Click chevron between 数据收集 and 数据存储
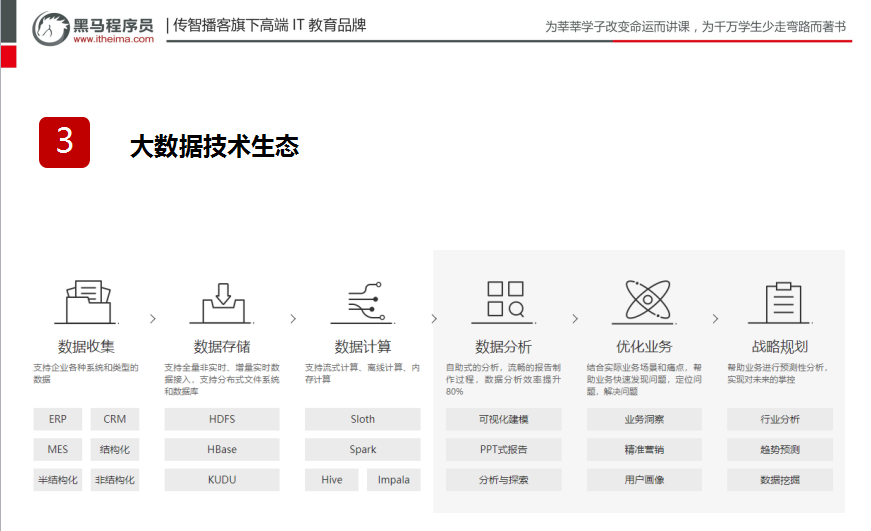Image resolution: width=871 pixels, height=531 pixels. pos(152,319)
